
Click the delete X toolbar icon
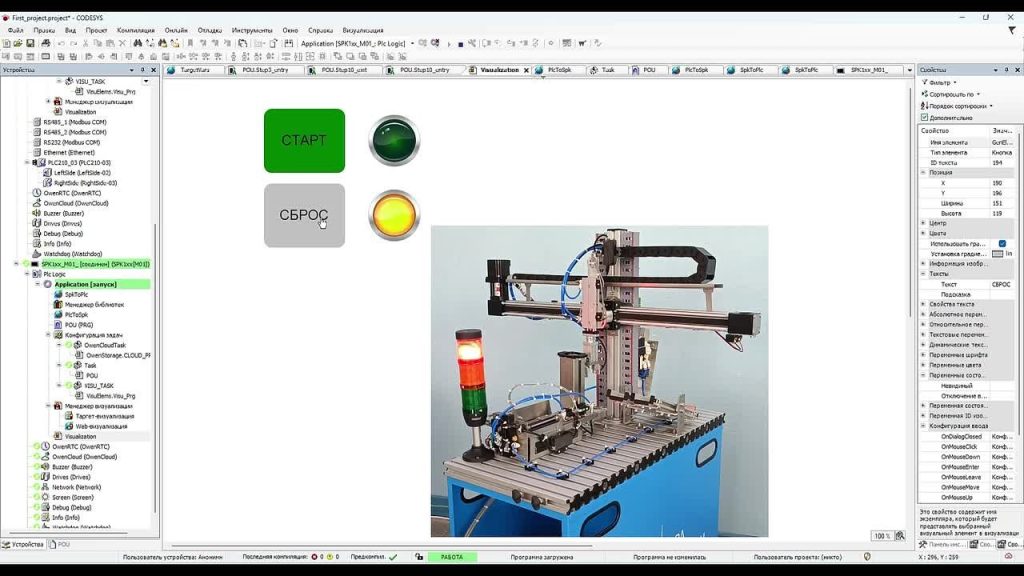click(122, 43)
